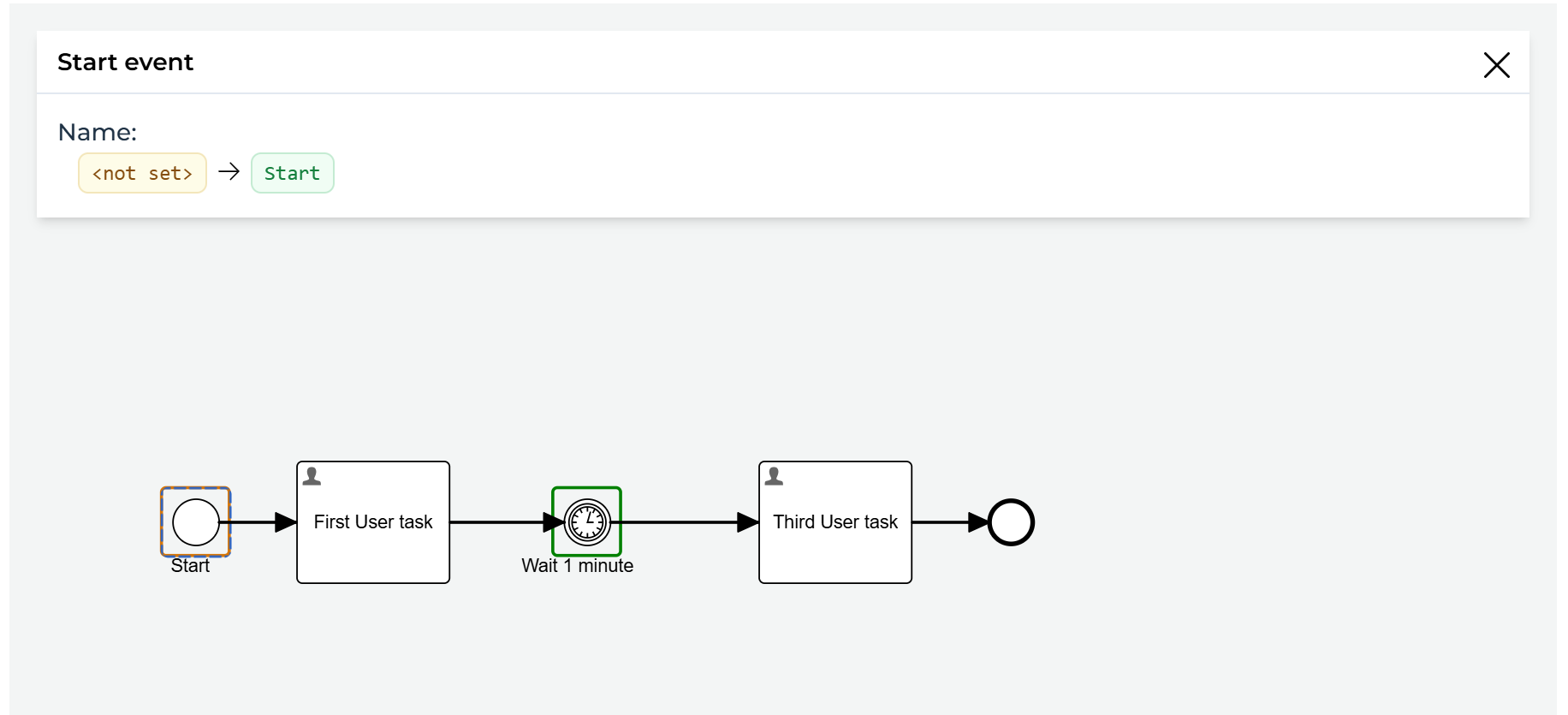The width and height of the screenshot is (1568, 715).
Task: Click the timer icon inside Wait 1 minute event
Action: (585, 521)
